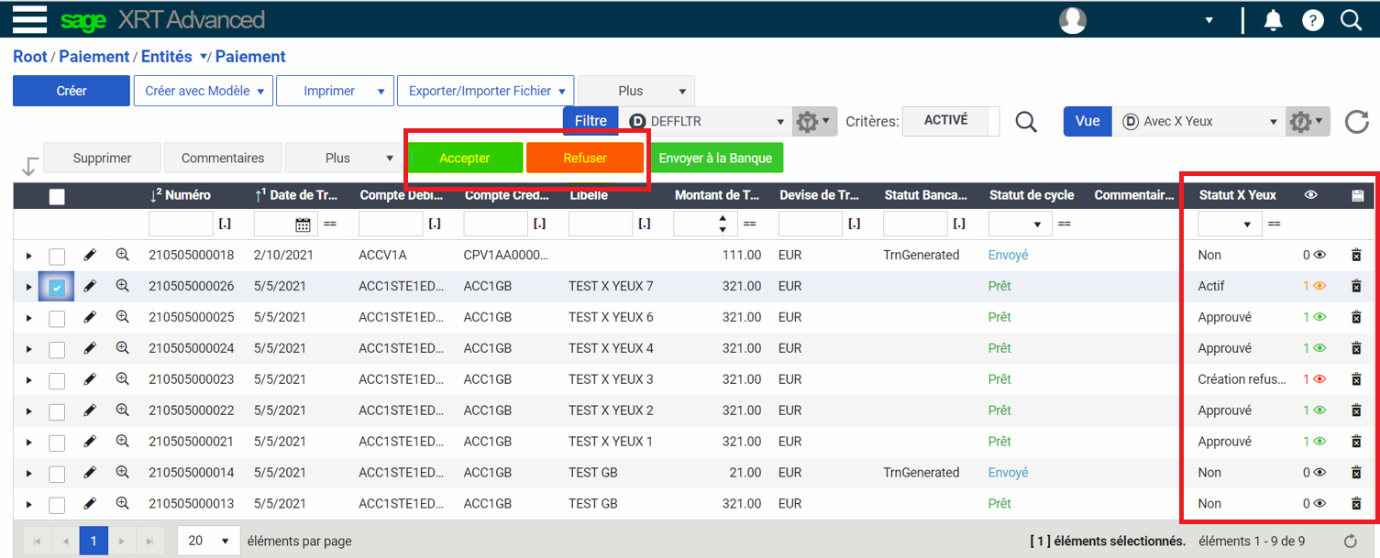Screen dimensions: 1380x558
Task: Click the magnifier icon next to Critères
Action: 1026,121
